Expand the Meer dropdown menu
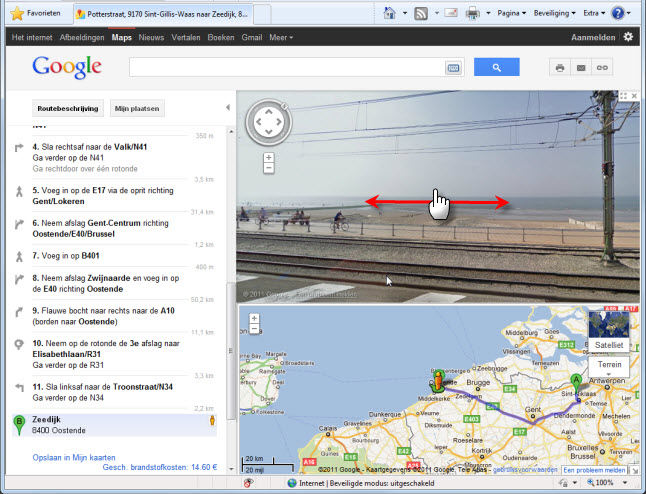Image resolution: width=646 pixels, height=494 pixels. 281,37
